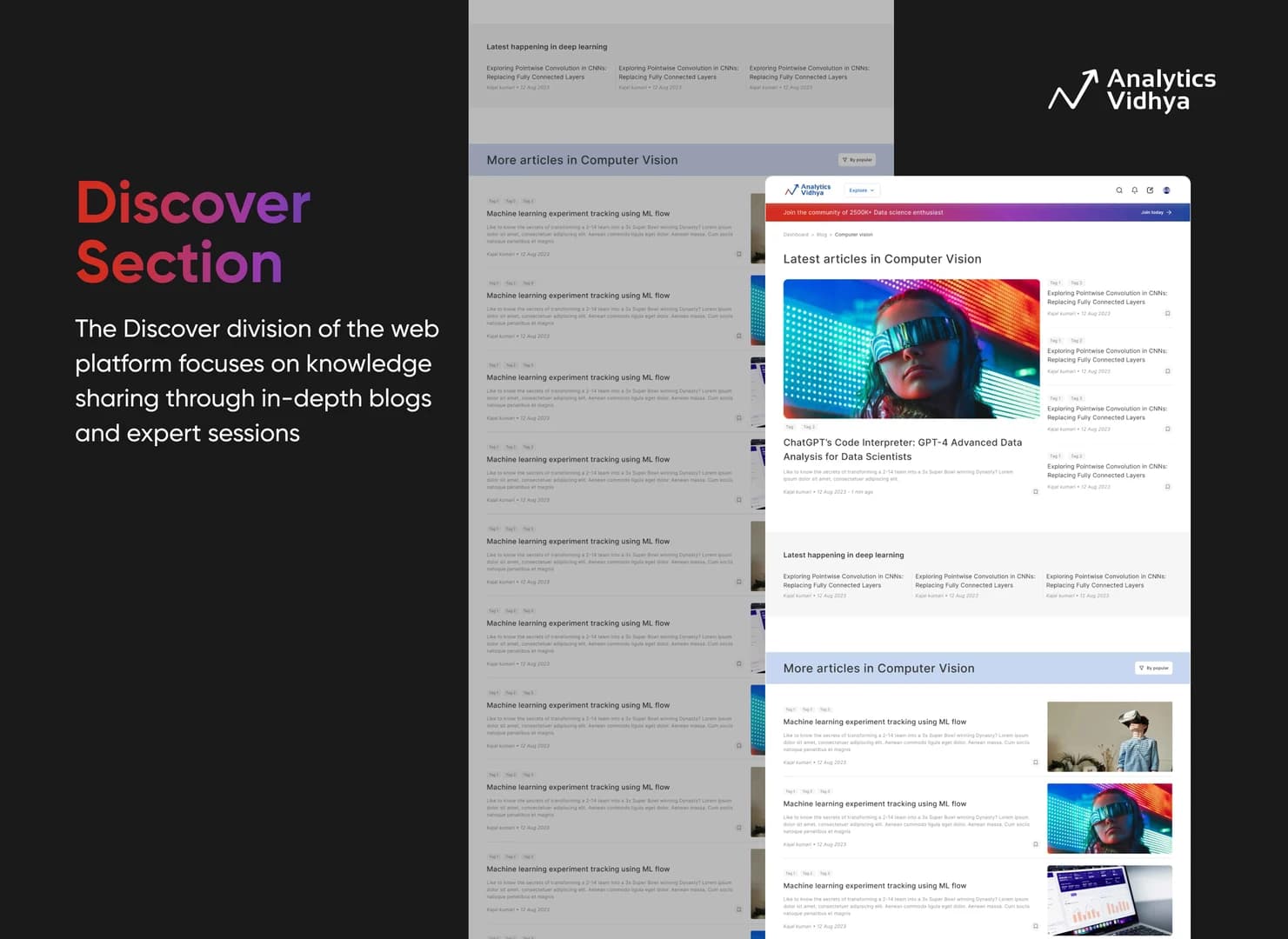The width and height of the screenshot is (1288, 939).
Task: Open topmost Machine learning article in background window
Action: click(578, 213)
